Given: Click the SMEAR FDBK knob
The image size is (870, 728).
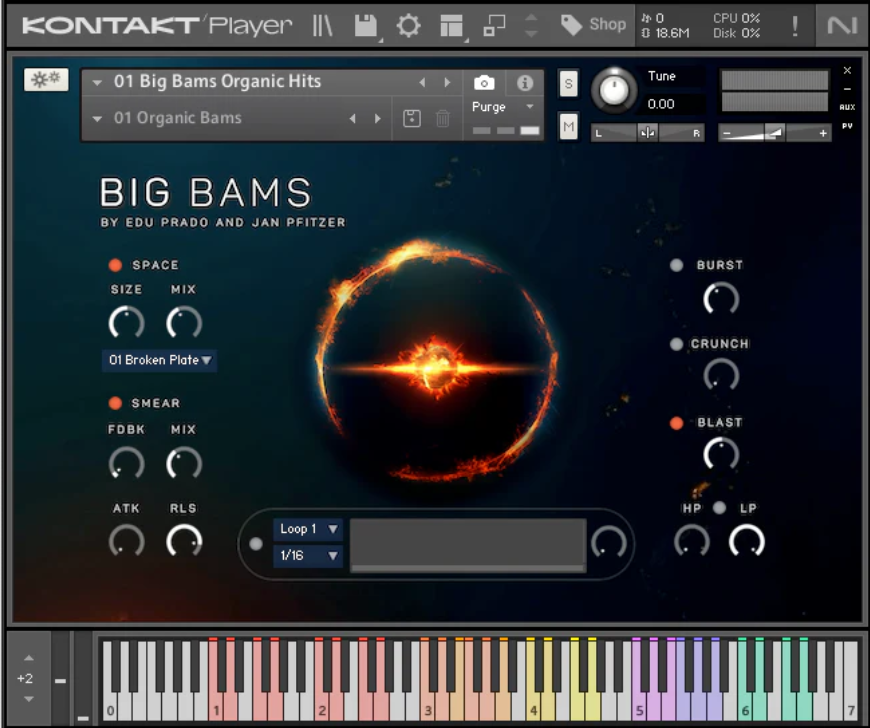Looking at the screenshot, I should 127,463.
